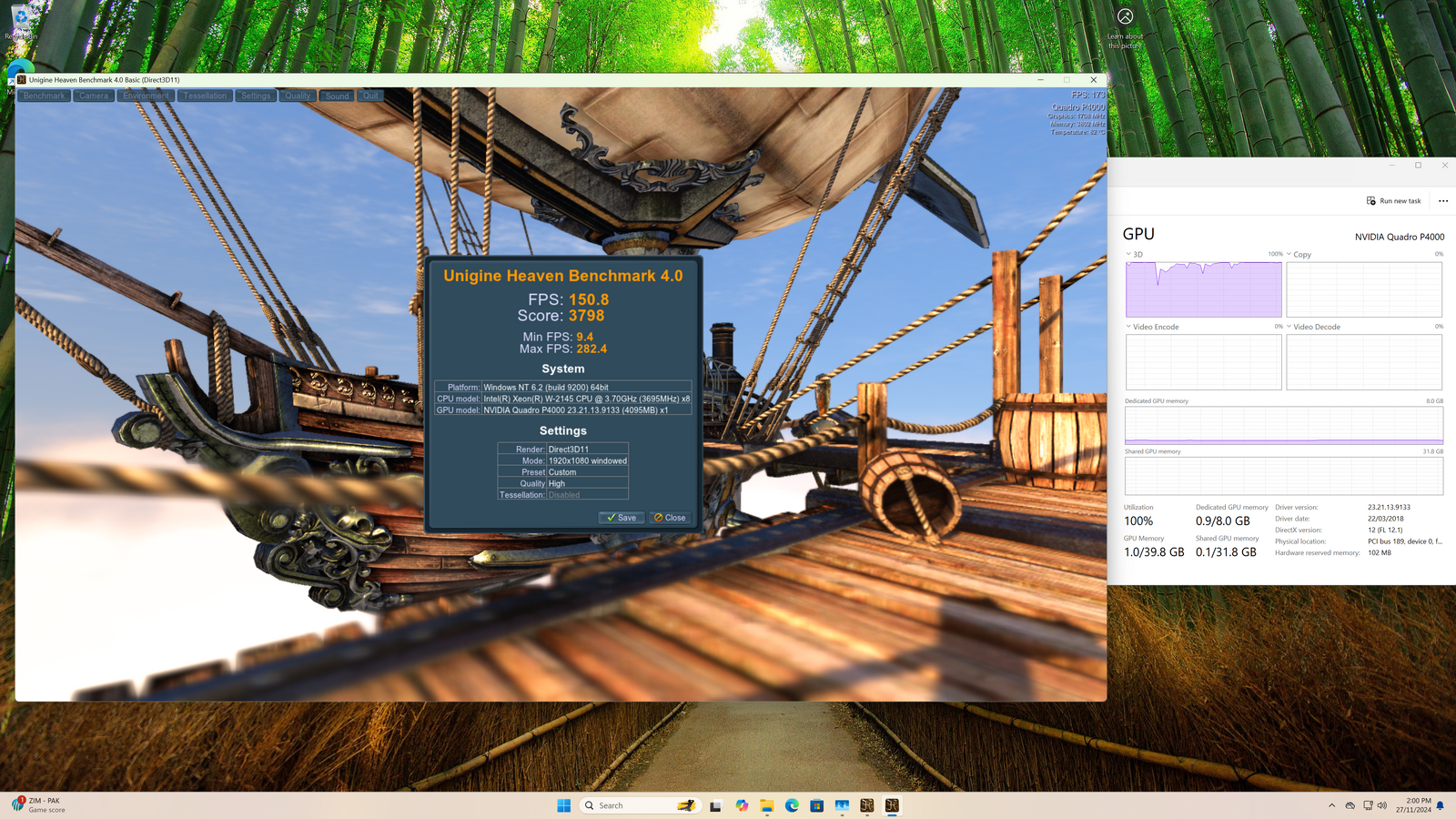Image resolution: width=1456 pixels, height=819 pixels.
Task: Save the benchmark results
Action: click(x=622, y=518)
